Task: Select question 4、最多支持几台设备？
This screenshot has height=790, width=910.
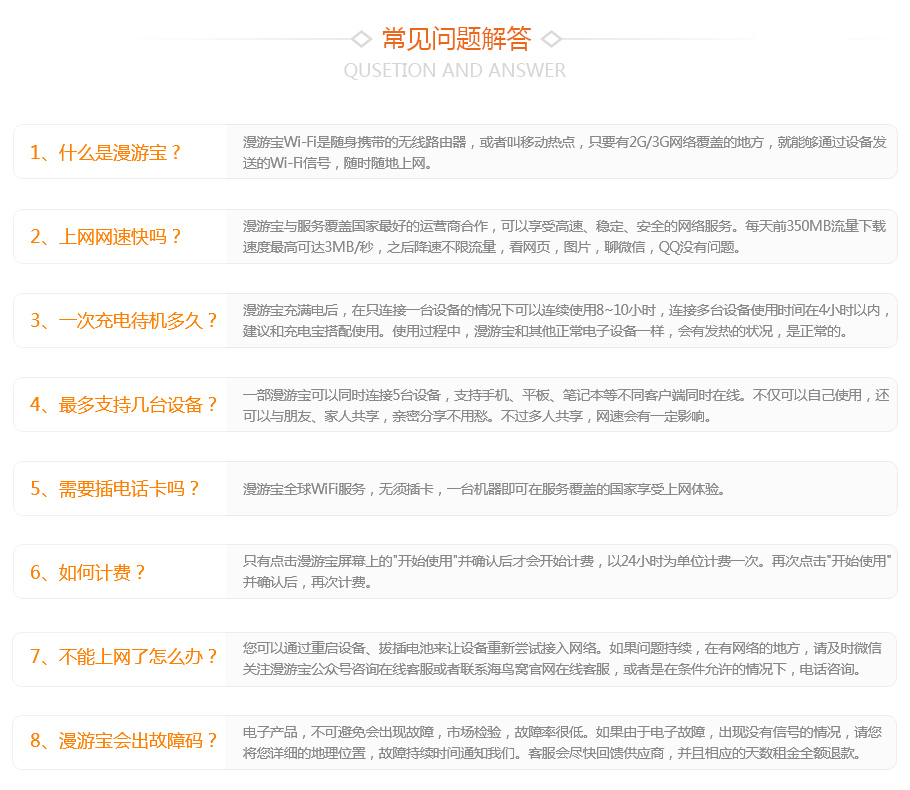Action: pyautogui.click(x=123, y=405)
